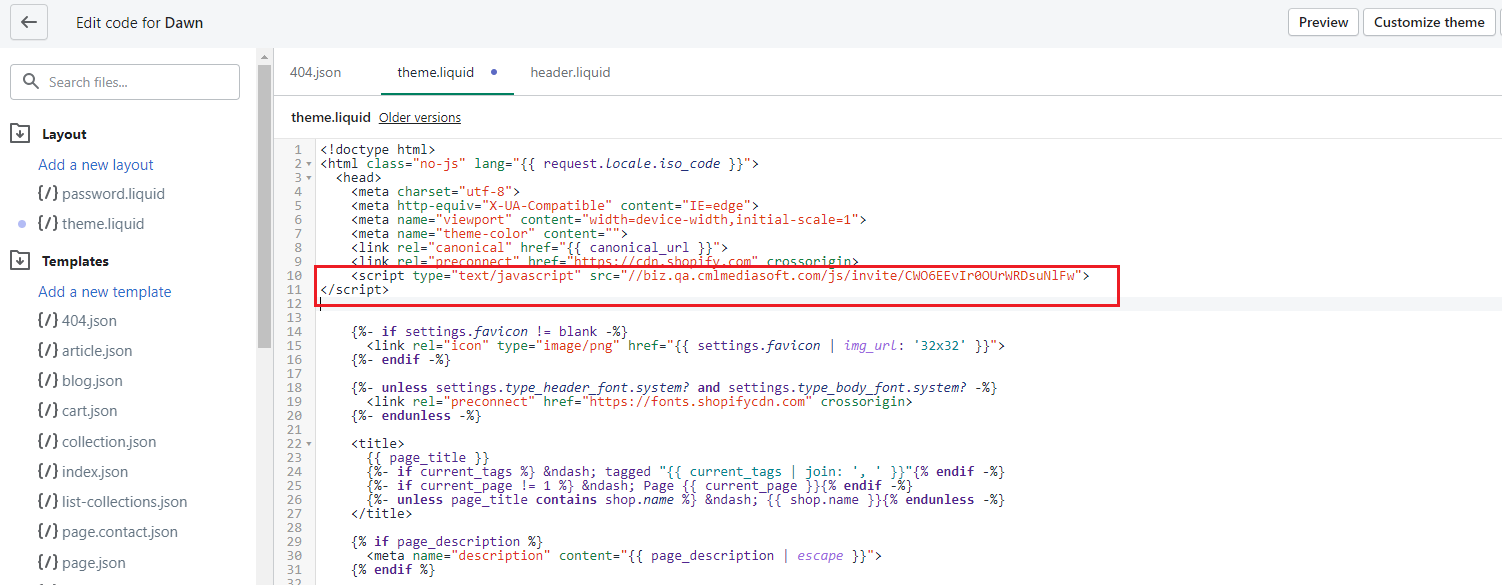Click the code icon beside list-collections.json
The width and height of the screenshot is (1502, 585).
click(47, 502)
